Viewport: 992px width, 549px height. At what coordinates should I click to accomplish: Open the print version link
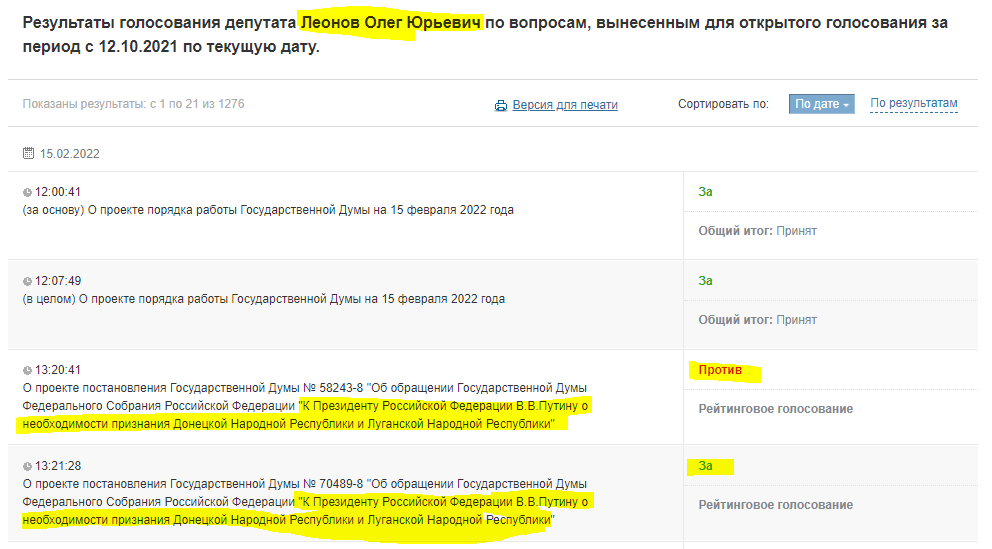(564, 105)
